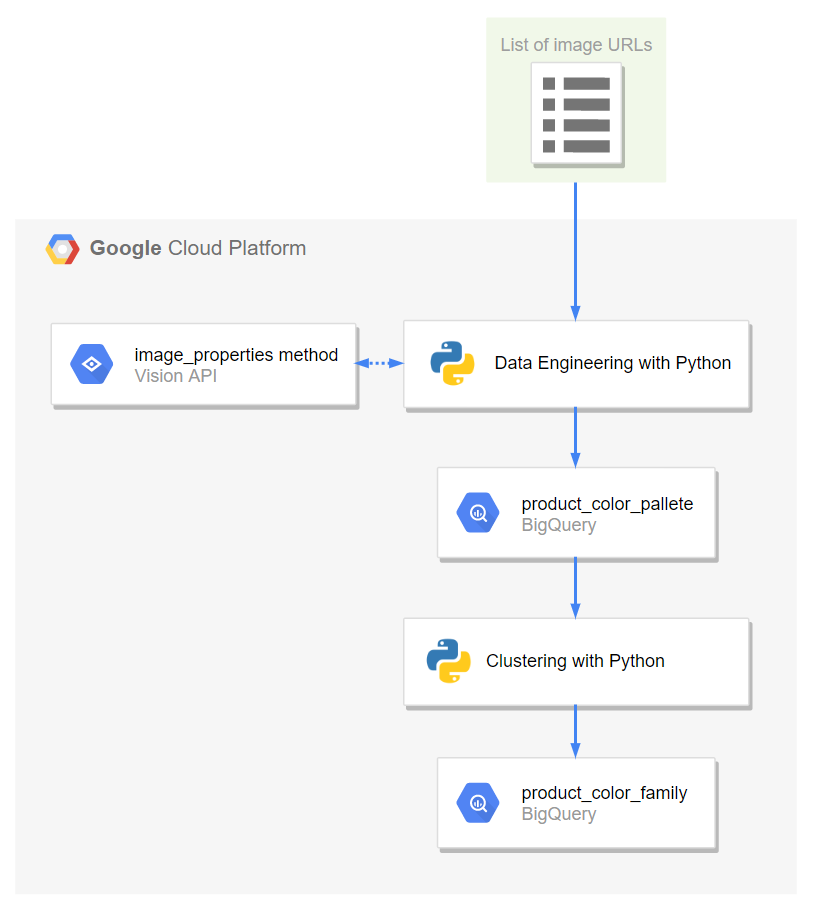Click Python logo in Clustering box
Image resolution: width=816 pixels, height=909 pixels.
point(449,661)
